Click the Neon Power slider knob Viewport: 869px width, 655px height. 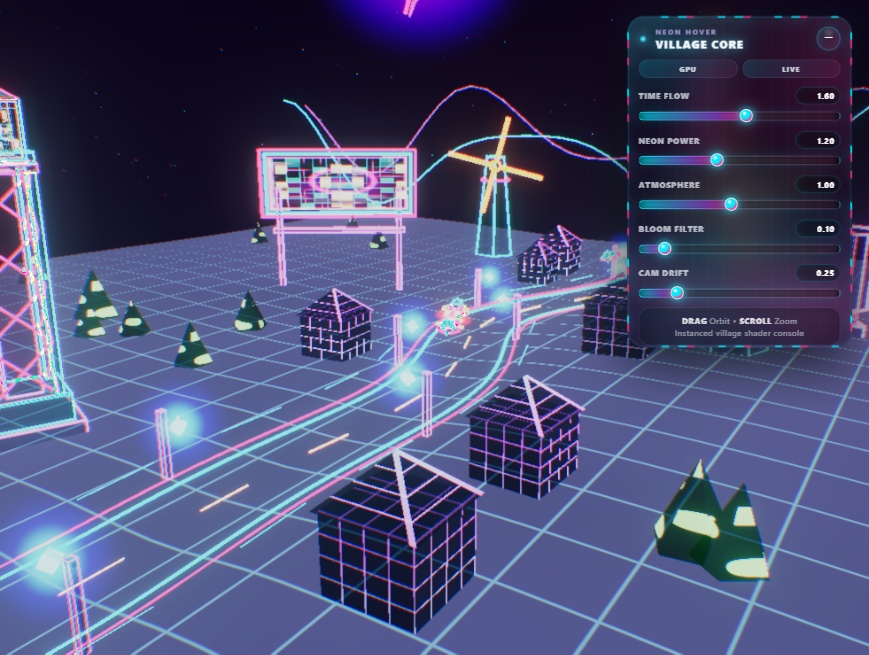point(717,160)
